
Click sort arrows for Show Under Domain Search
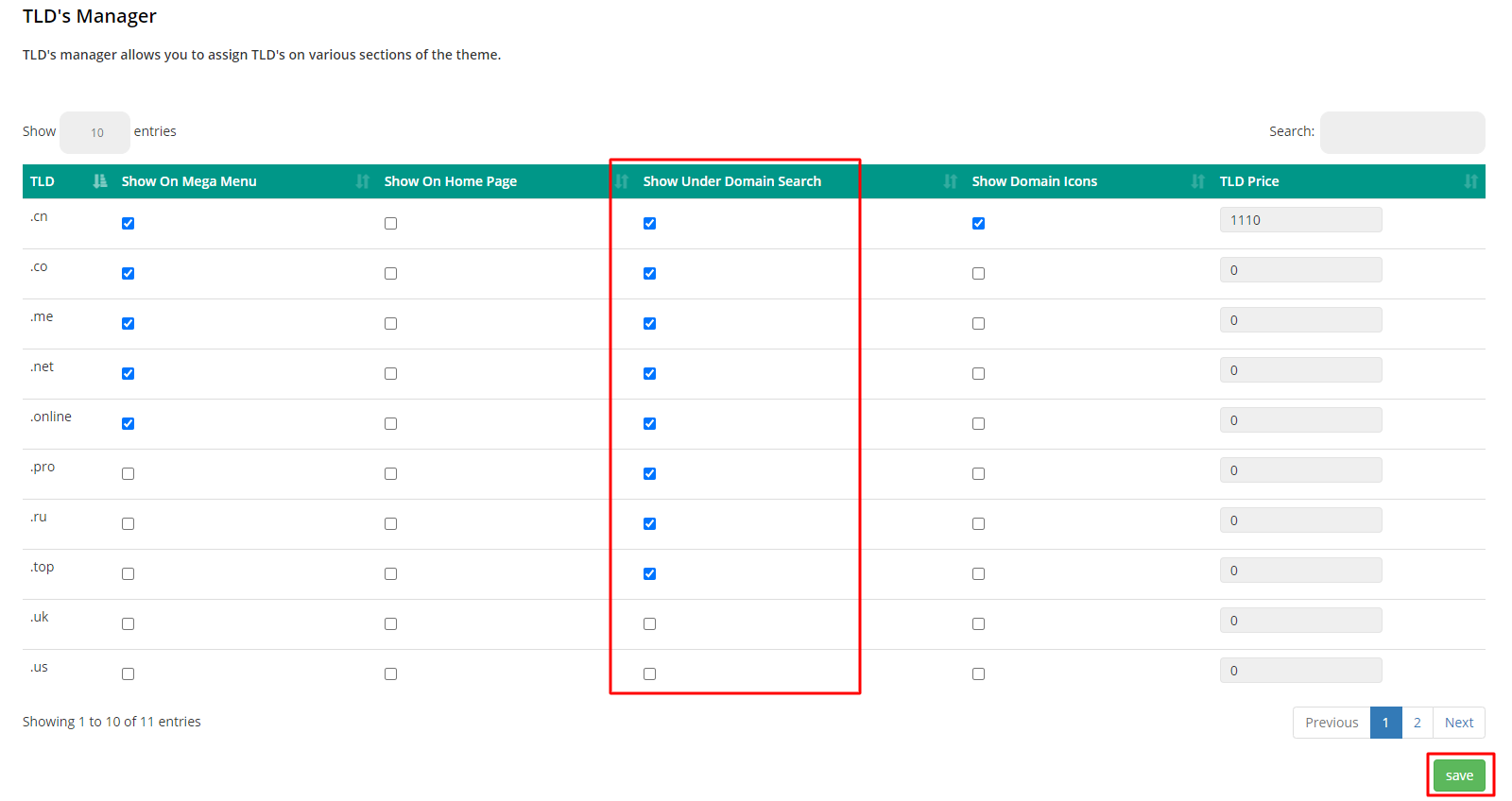[950, 181]
